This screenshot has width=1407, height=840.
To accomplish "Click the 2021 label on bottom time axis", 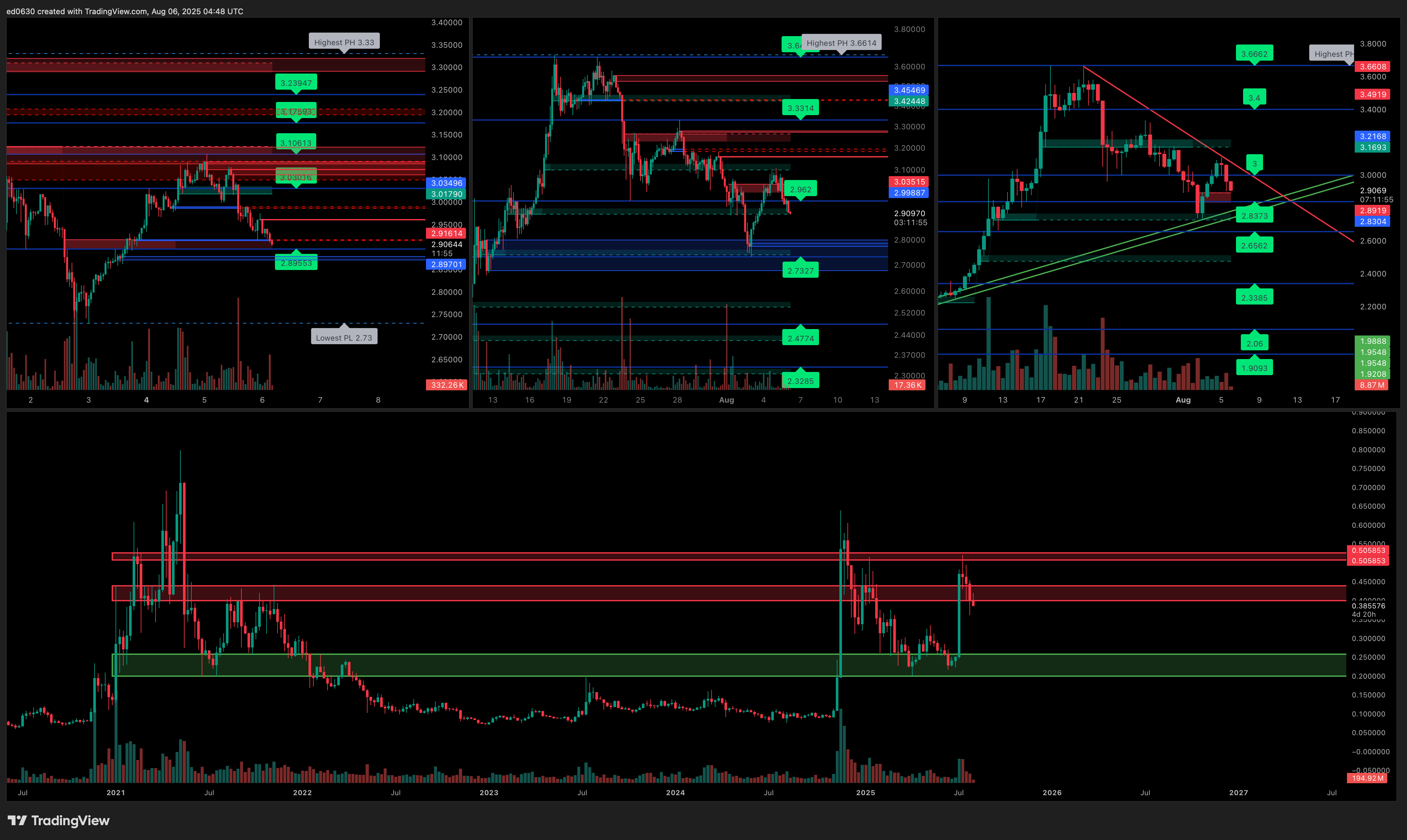I will pyautogui.click(x=116, y=793).
